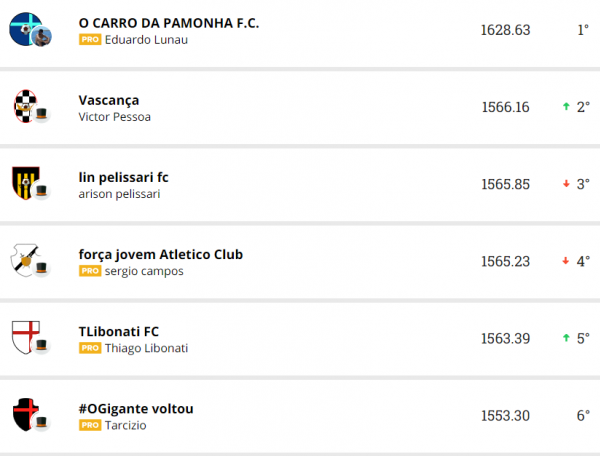Click TLibonati FC red cross shield
The height and width of the screenshot is (456, 600).
(26, 337)
